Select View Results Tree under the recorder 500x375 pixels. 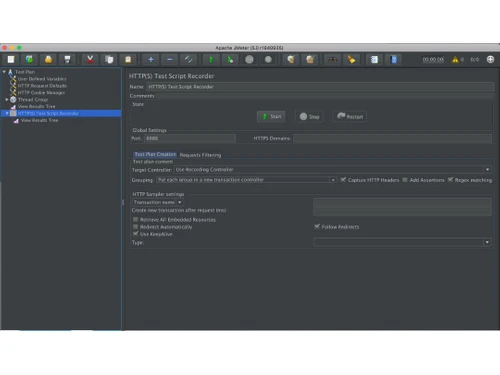click(x=39, y=120)
